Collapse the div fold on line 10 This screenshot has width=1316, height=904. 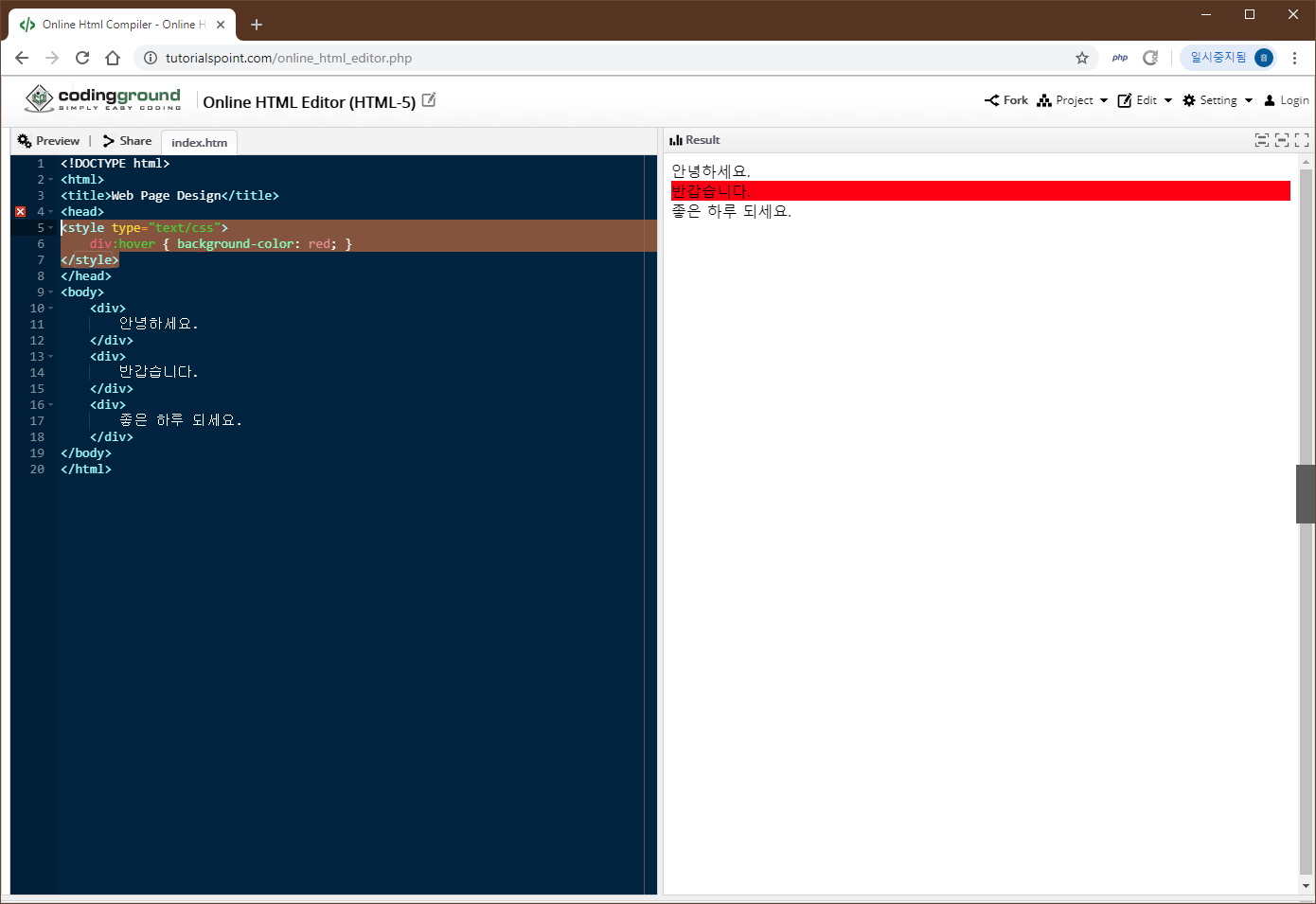[x=51, y=309]
